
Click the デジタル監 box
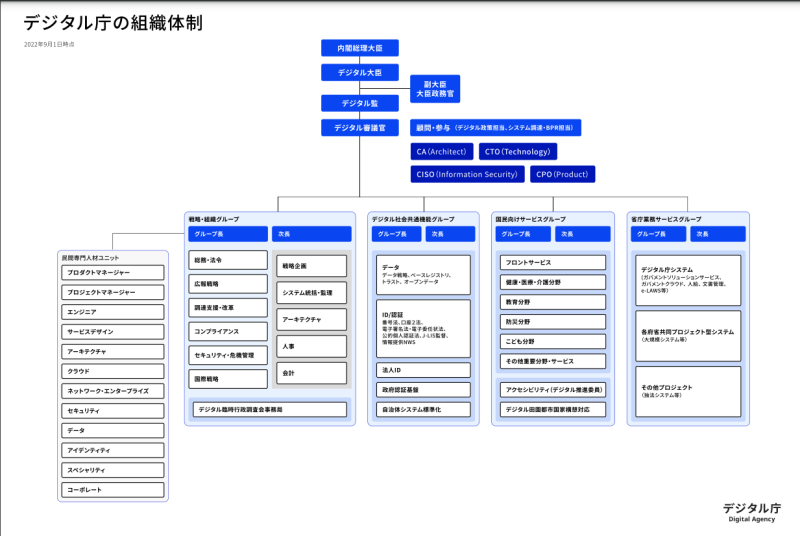(x=360, y=103)
